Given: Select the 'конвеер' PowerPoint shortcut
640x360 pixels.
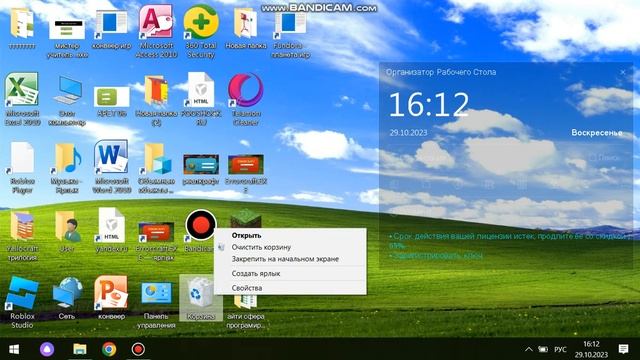Looking at the screenshot, I should click(111, 298).
